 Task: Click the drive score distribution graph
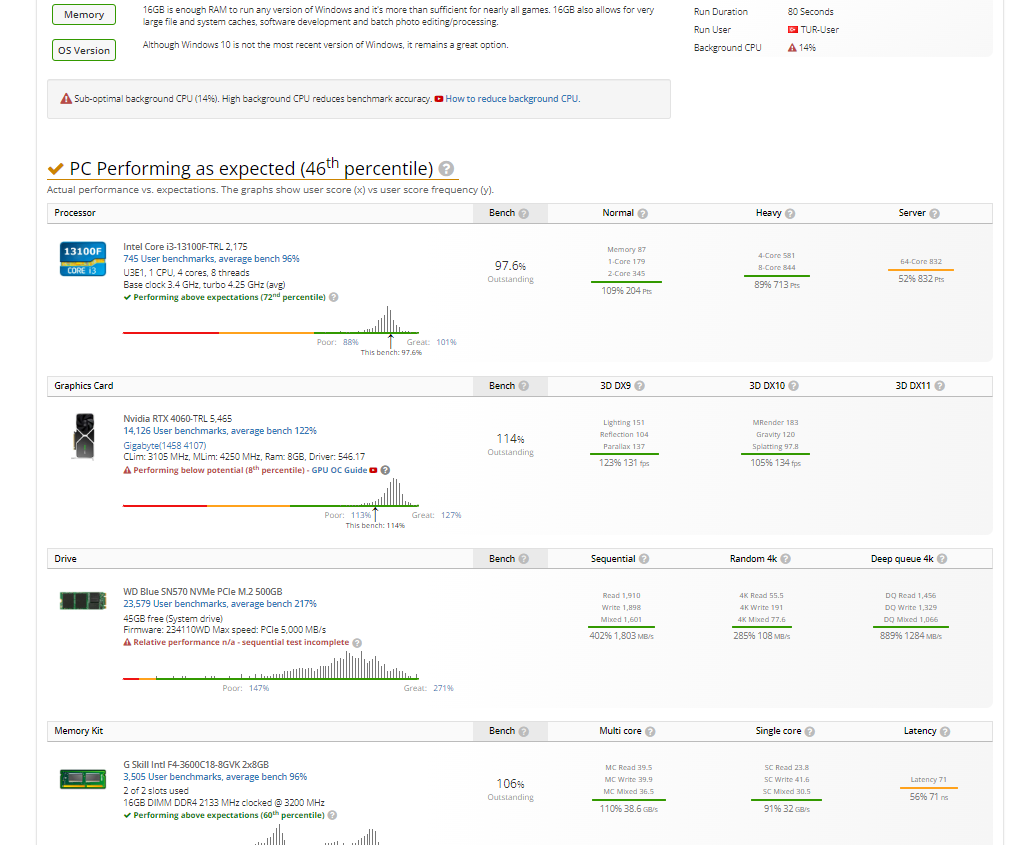coord(271,666)
